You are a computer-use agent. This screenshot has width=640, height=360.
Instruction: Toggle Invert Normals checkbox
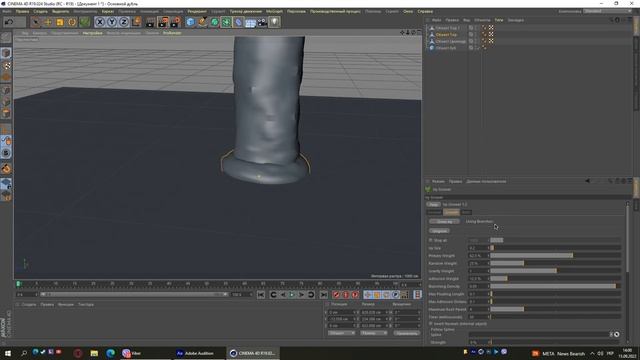coord(431,324)
